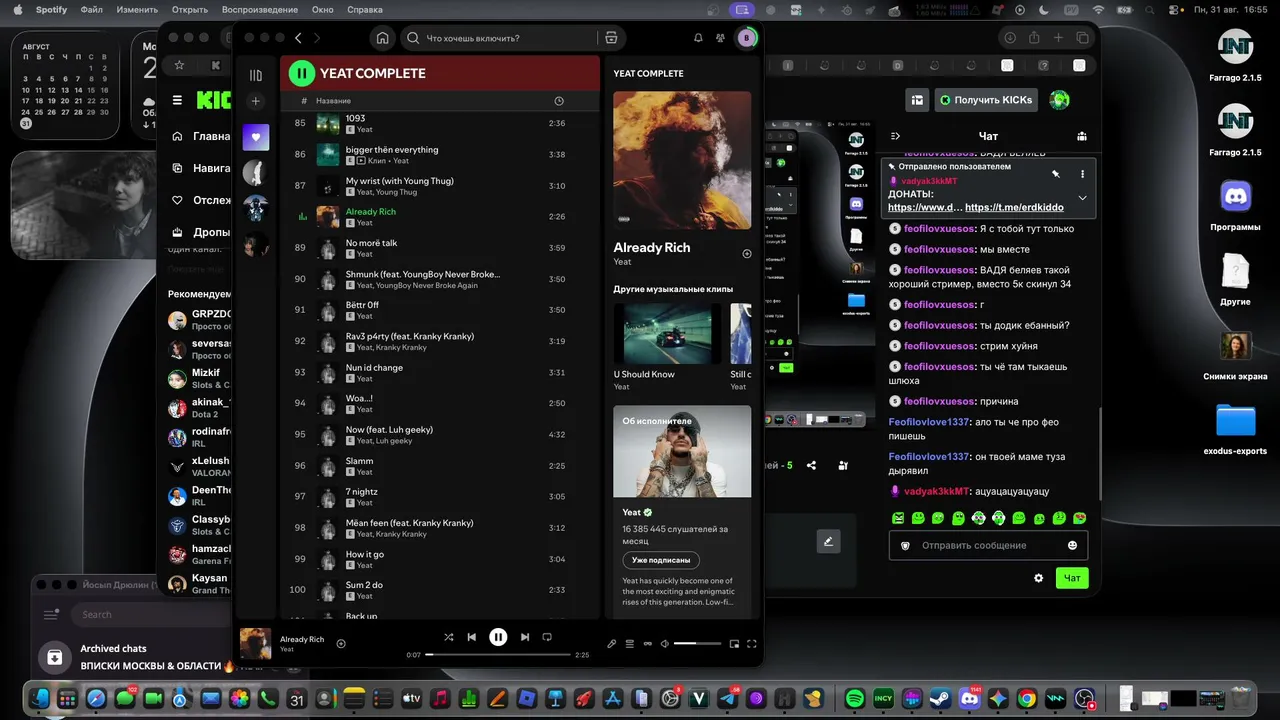The width and height of the screenshot is (1280, 720).
Task: Open Воспроизведение menu in menu bar
Action: click(x=260, y=9)
